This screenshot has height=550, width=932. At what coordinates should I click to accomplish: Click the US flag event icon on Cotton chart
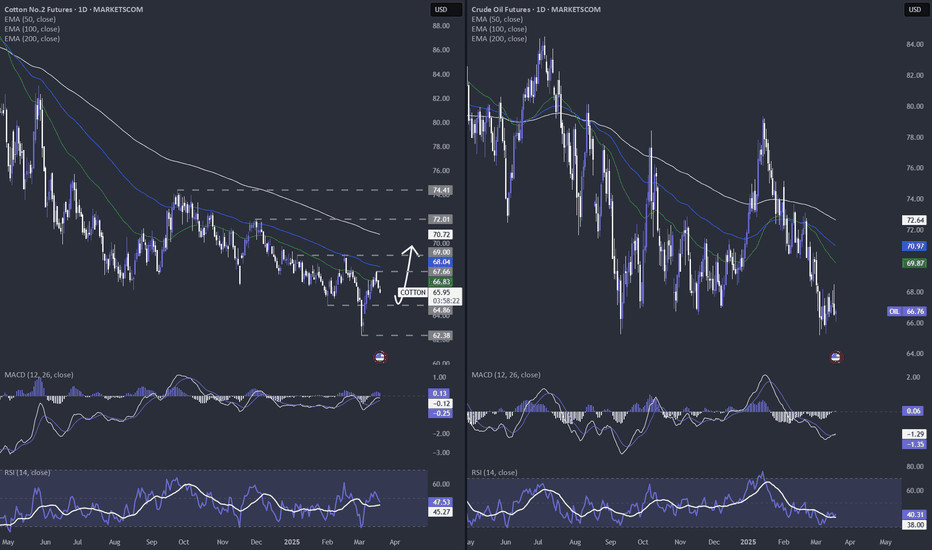click(380, 356)
